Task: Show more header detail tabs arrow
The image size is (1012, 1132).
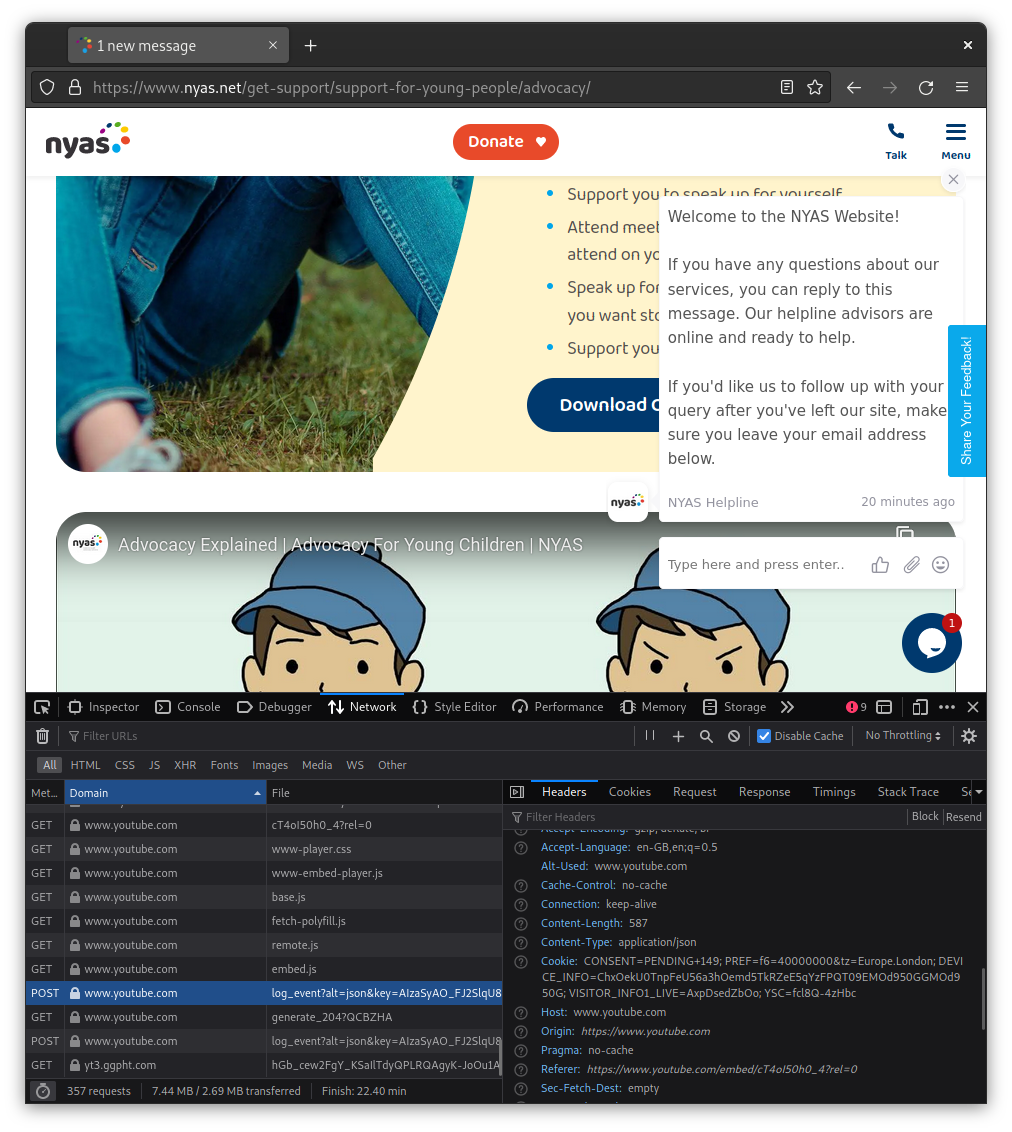Action: (x=979, y=792)
